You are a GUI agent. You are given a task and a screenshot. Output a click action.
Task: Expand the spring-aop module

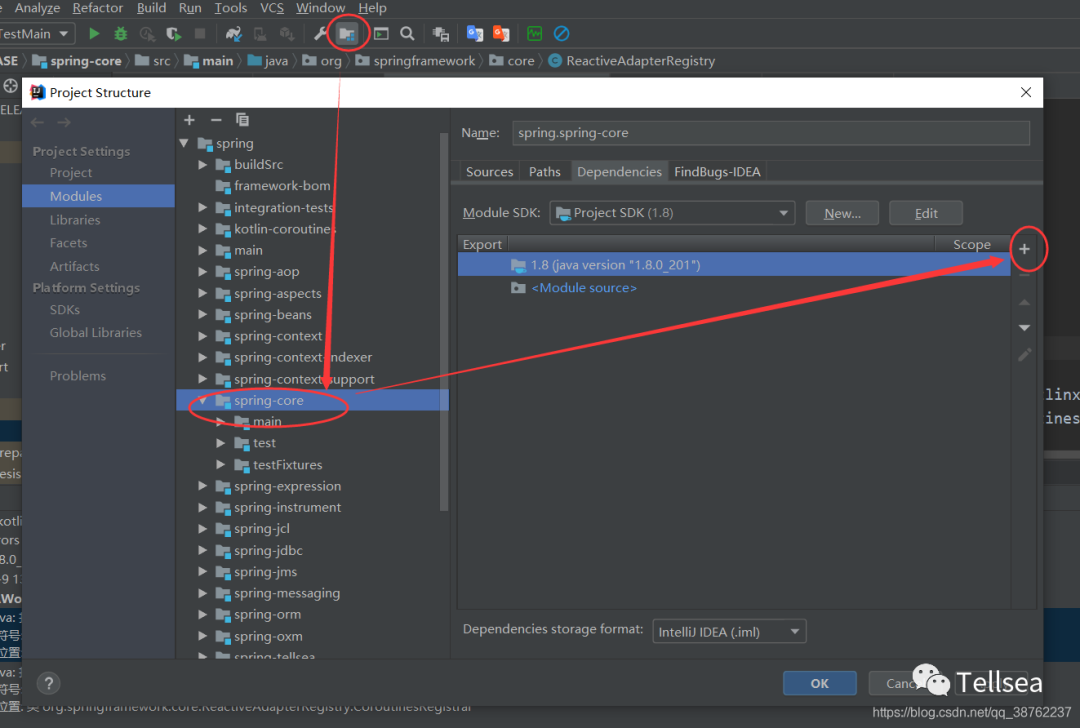202,272
